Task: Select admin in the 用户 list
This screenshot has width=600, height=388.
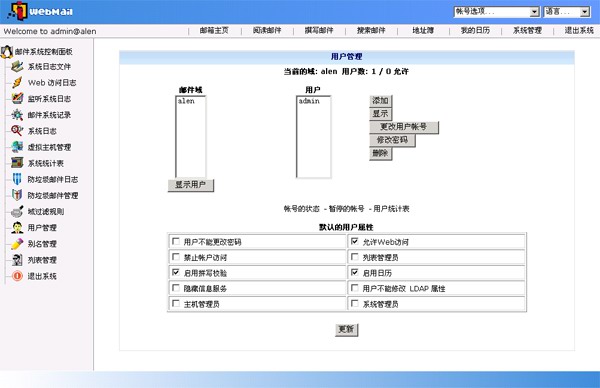Action: point(309,101)
